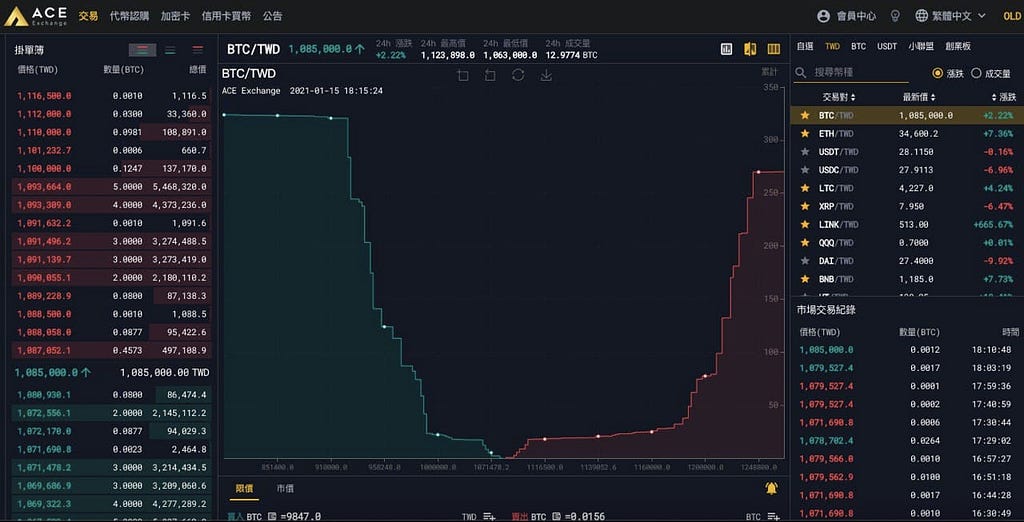Open the 代幣認購 menu
This screenshot has height=522, width=1024.
tap(129, 16)
